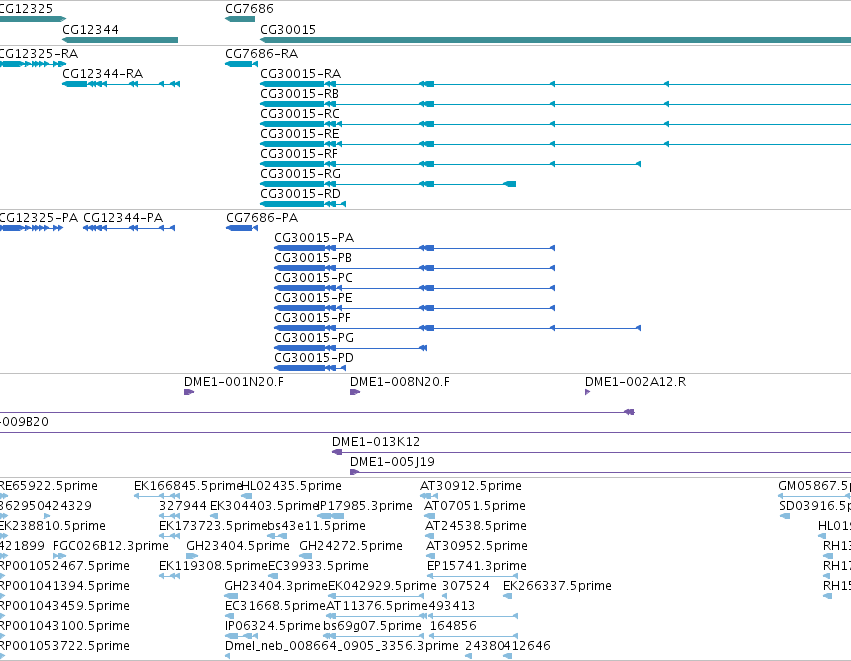Click the CG12344 gene label
Image resolution: width=851 pixels, height=661 pixels.
[90, 29]
